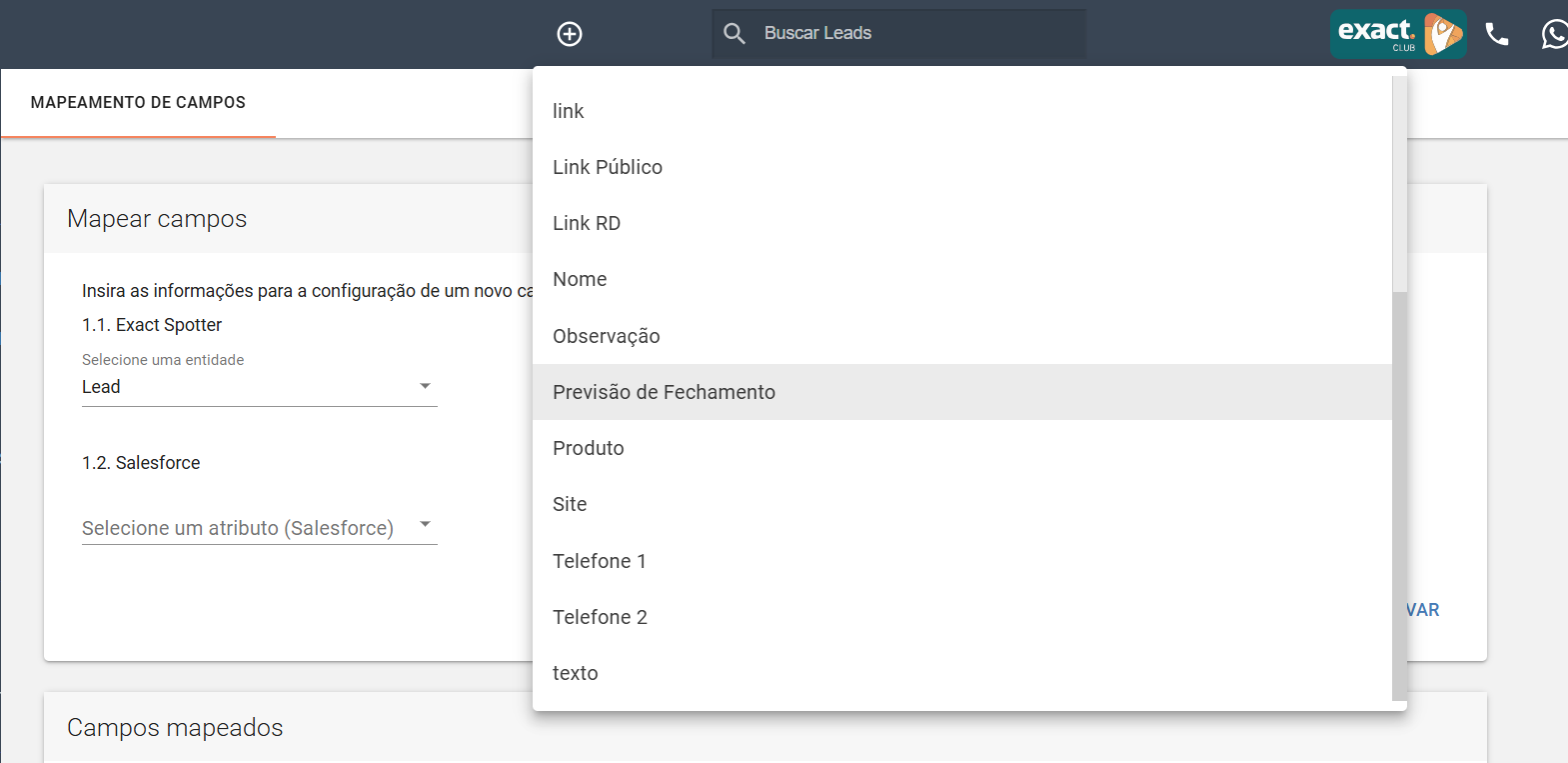Viewport: 1568px width, 763px height.
Task: Click the 'Campos mapeados' heading
Action: (175, 728)
